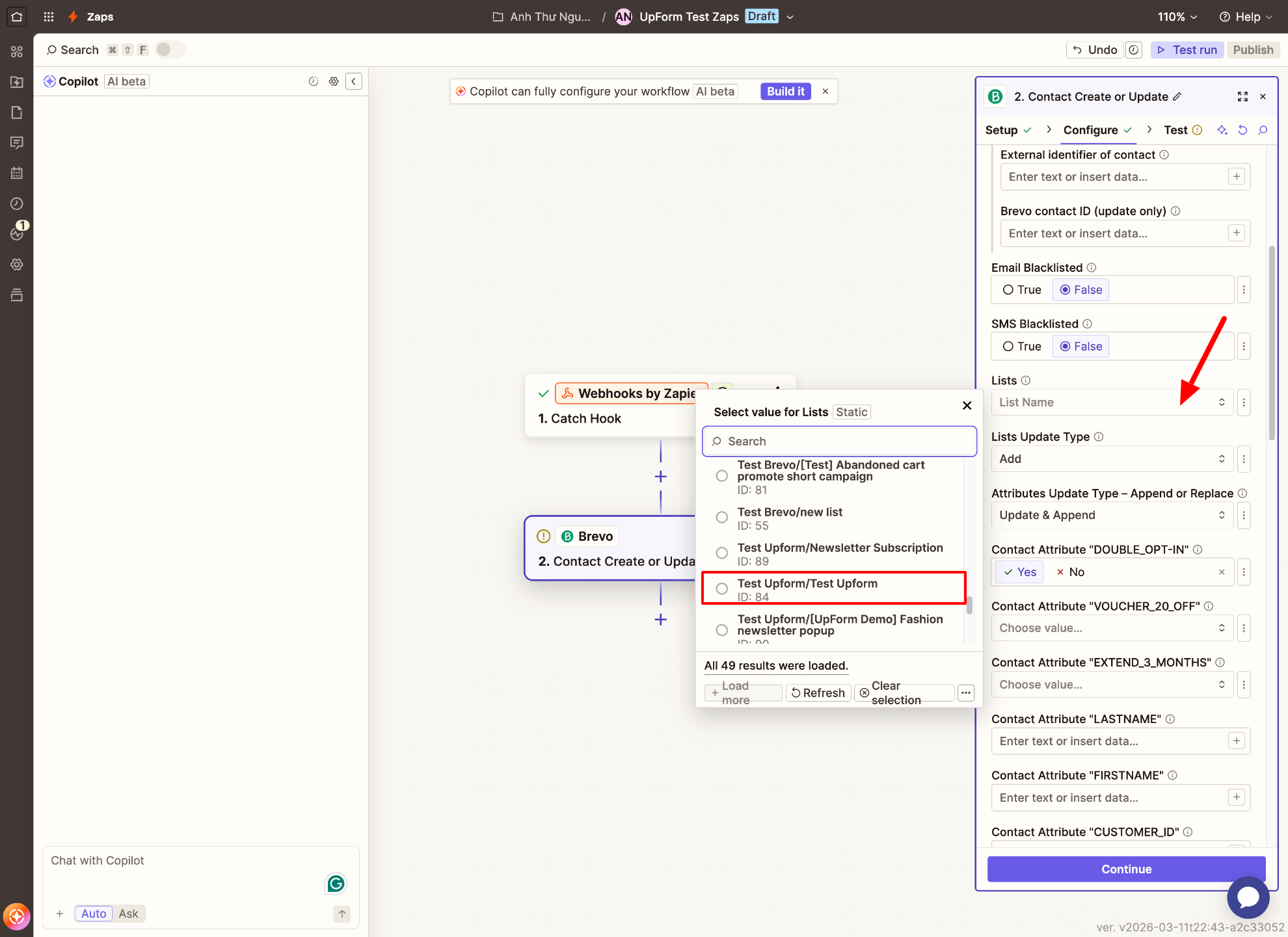The height and width of the screenshot is (937, 1288).
Task: Click the Zaps lightning bolt icon
Action: [74, 17]
